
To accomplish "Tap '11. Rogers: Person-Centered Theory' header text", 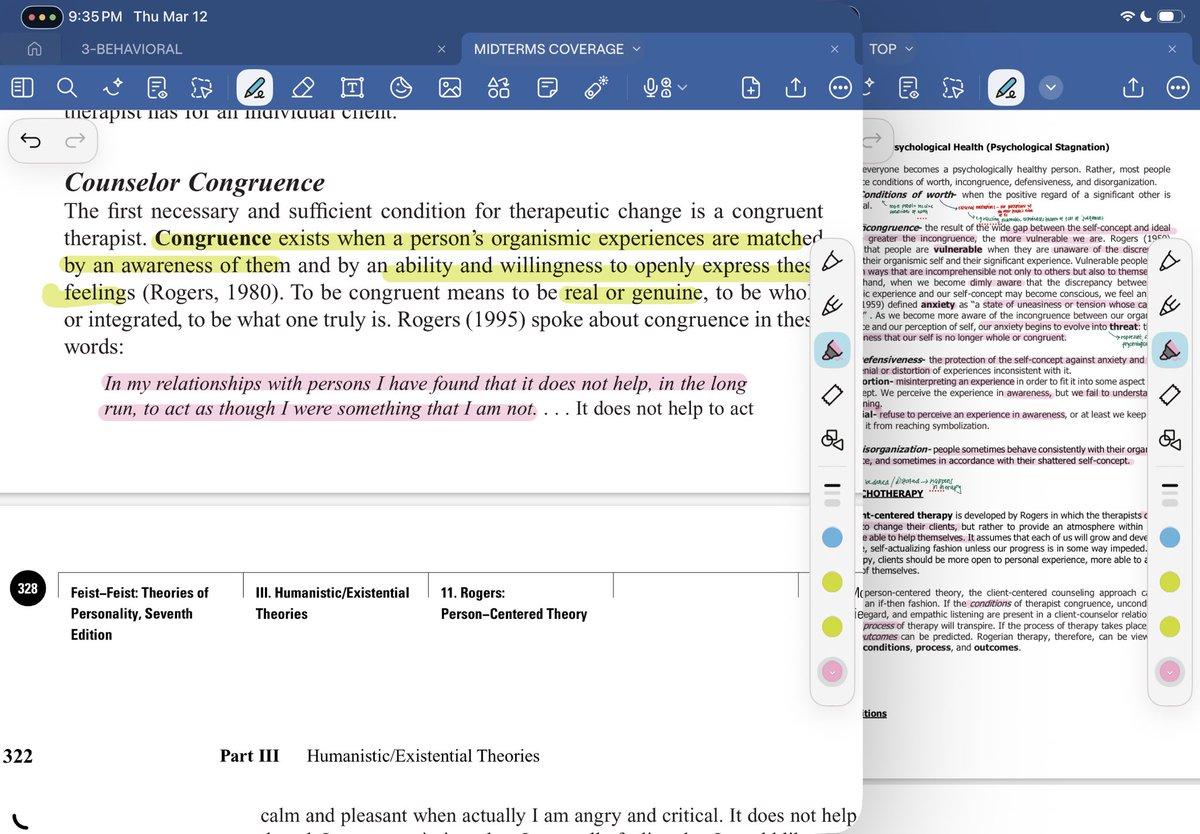I will coord(514,603).
